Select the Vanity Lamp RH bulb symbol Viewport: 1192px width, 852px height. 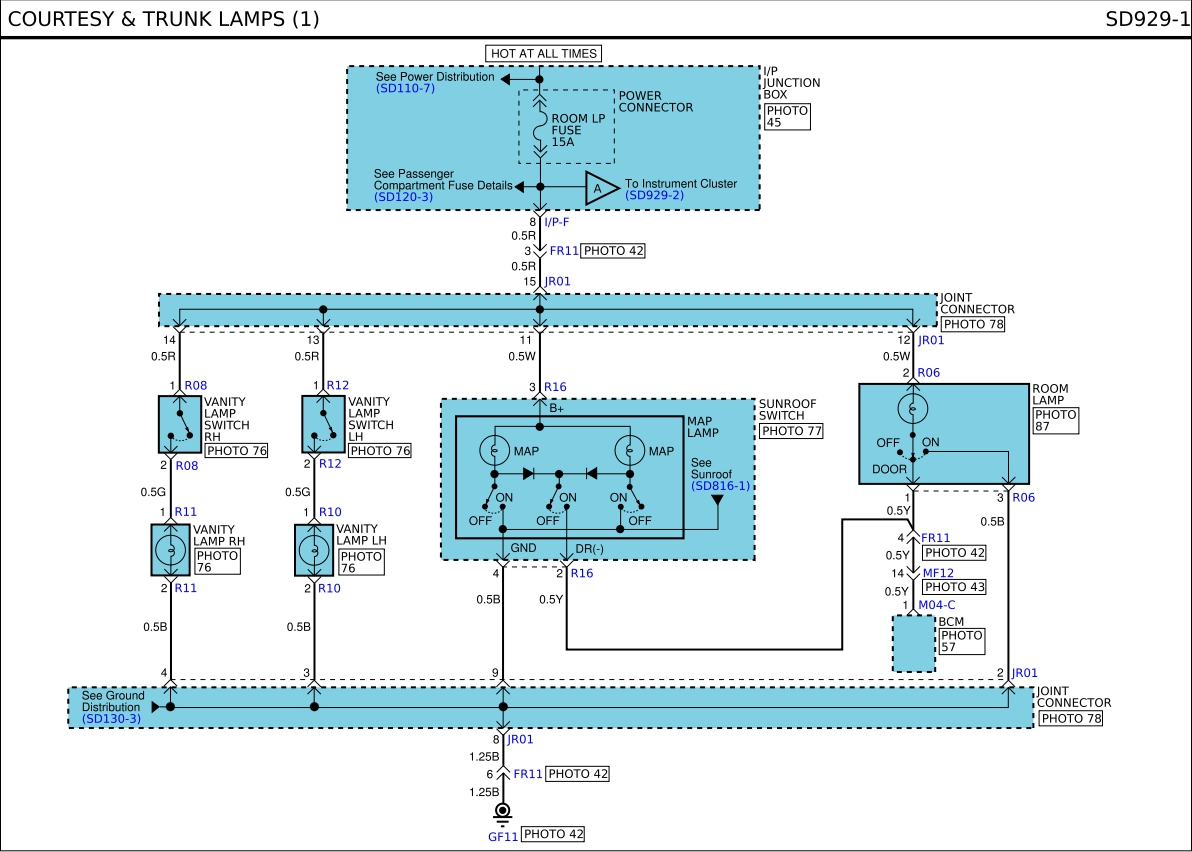[170, 550]
